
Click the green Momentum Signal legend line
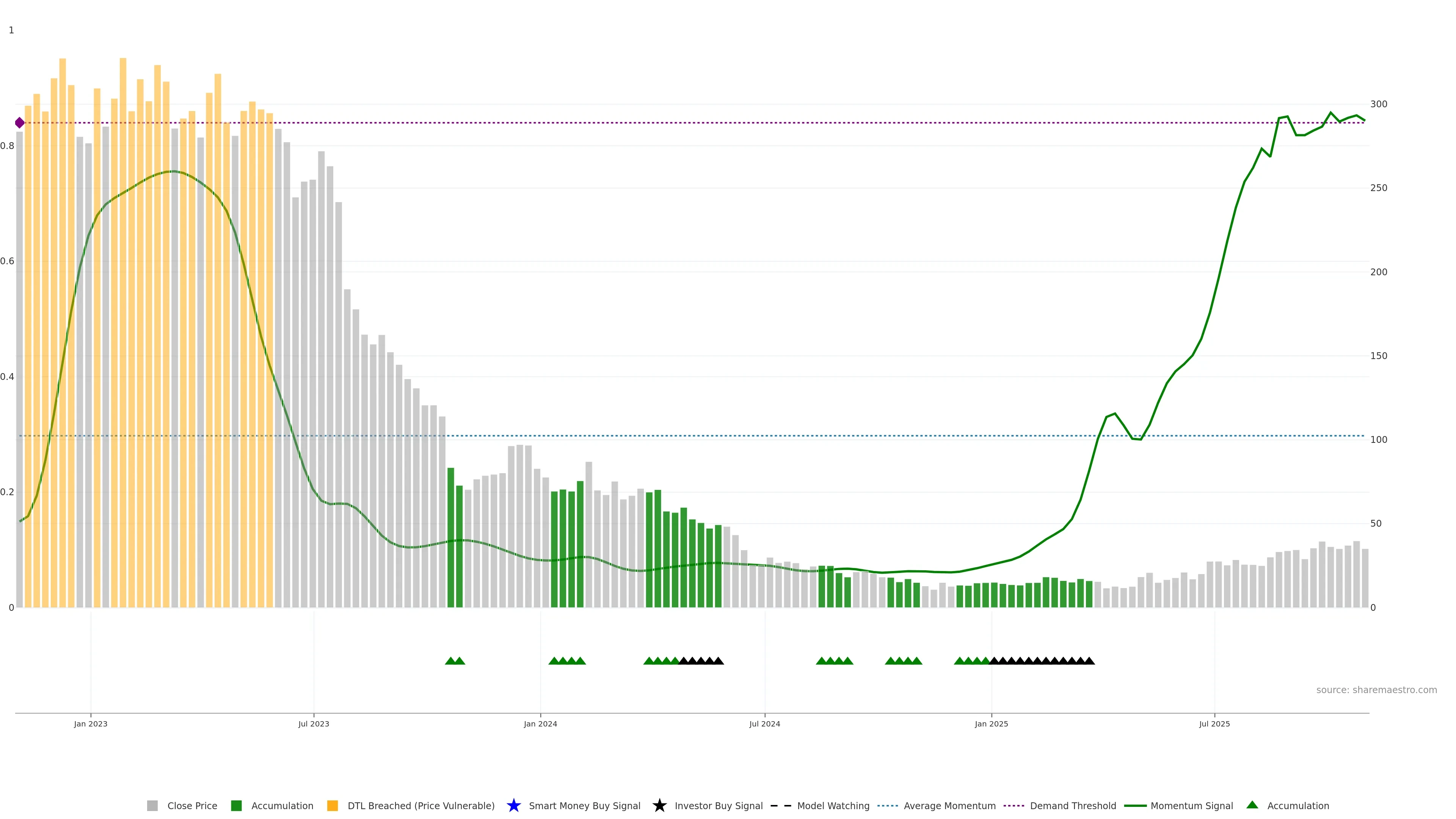pos(1135,805)
